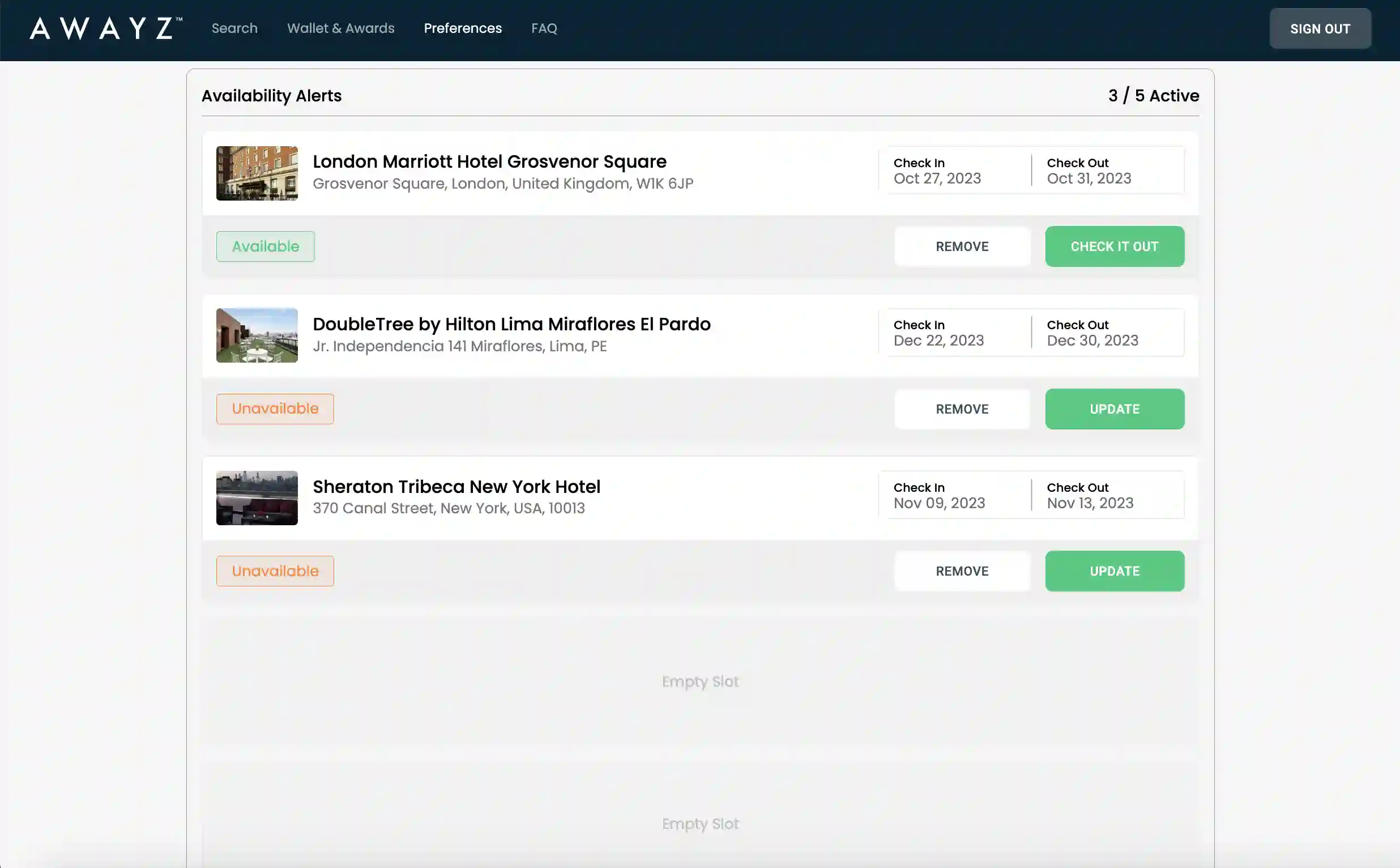Open the Search page

pyautogui.click(x=234, y=28)
